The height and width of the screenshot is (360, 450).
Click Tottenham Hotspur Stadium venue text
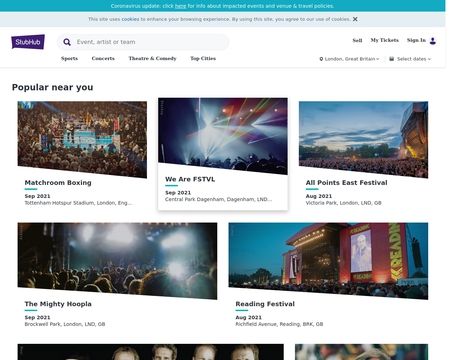point(78,203)
